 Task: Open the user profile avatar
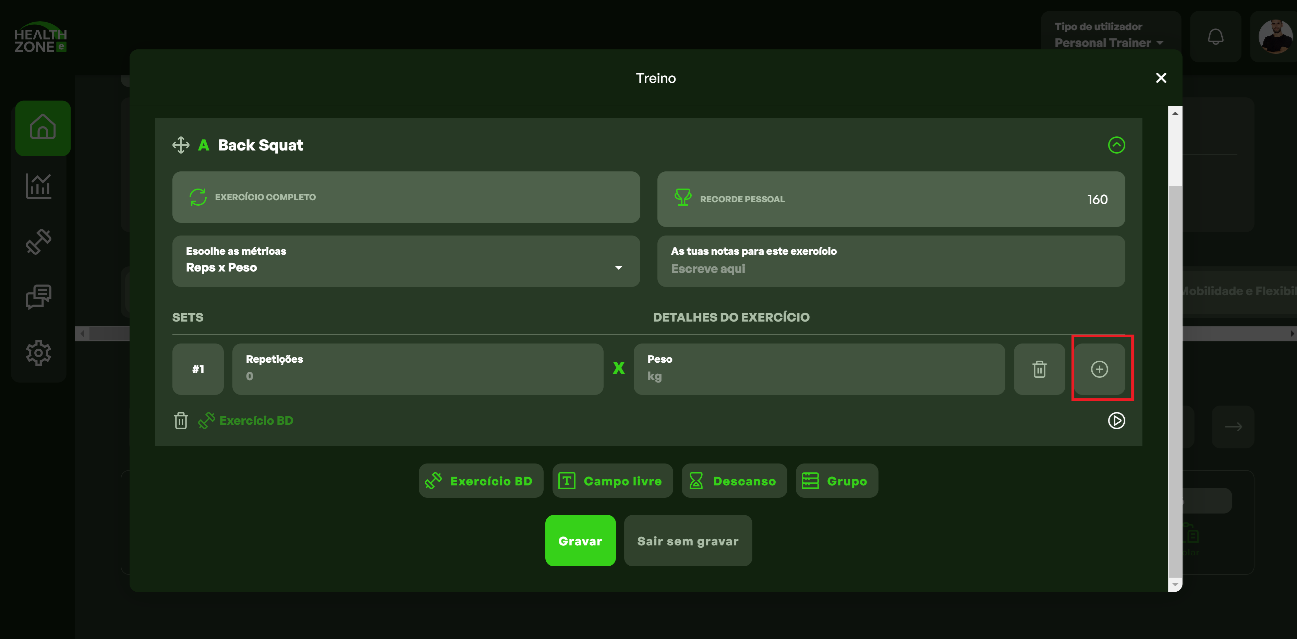1275,37
